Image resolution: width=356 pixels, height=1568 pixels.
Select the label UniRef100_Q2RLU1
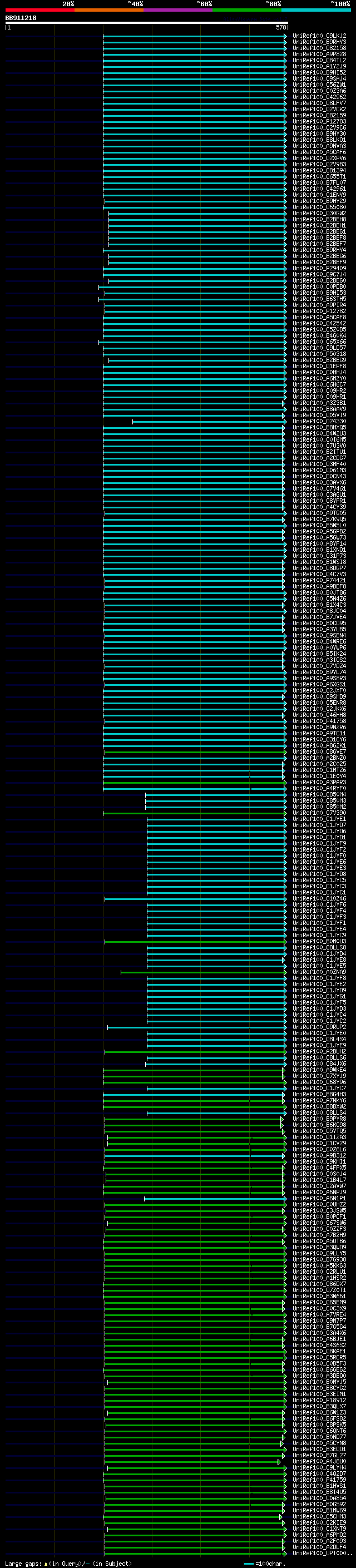pos(319,1272)
